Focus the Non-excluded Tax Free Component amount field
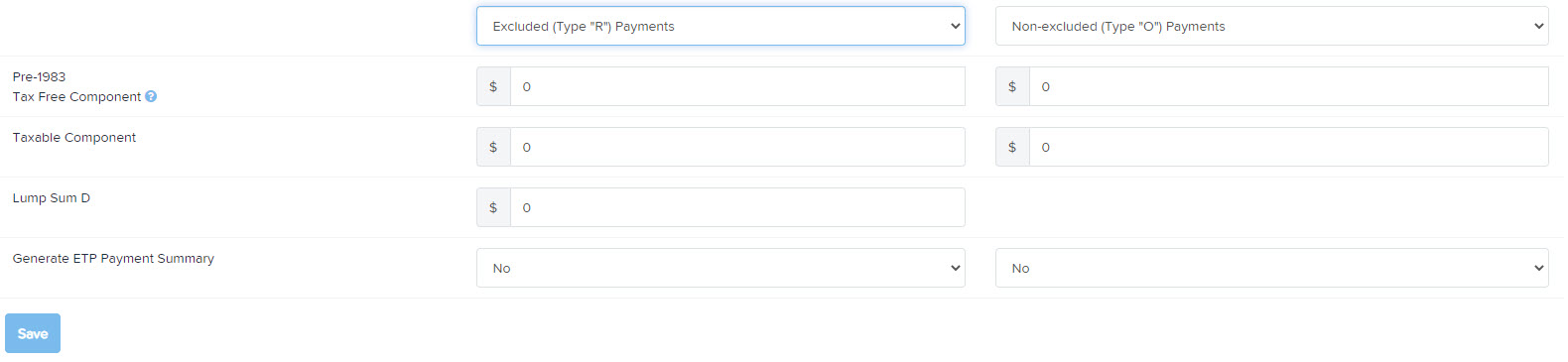 (1288, 86)
